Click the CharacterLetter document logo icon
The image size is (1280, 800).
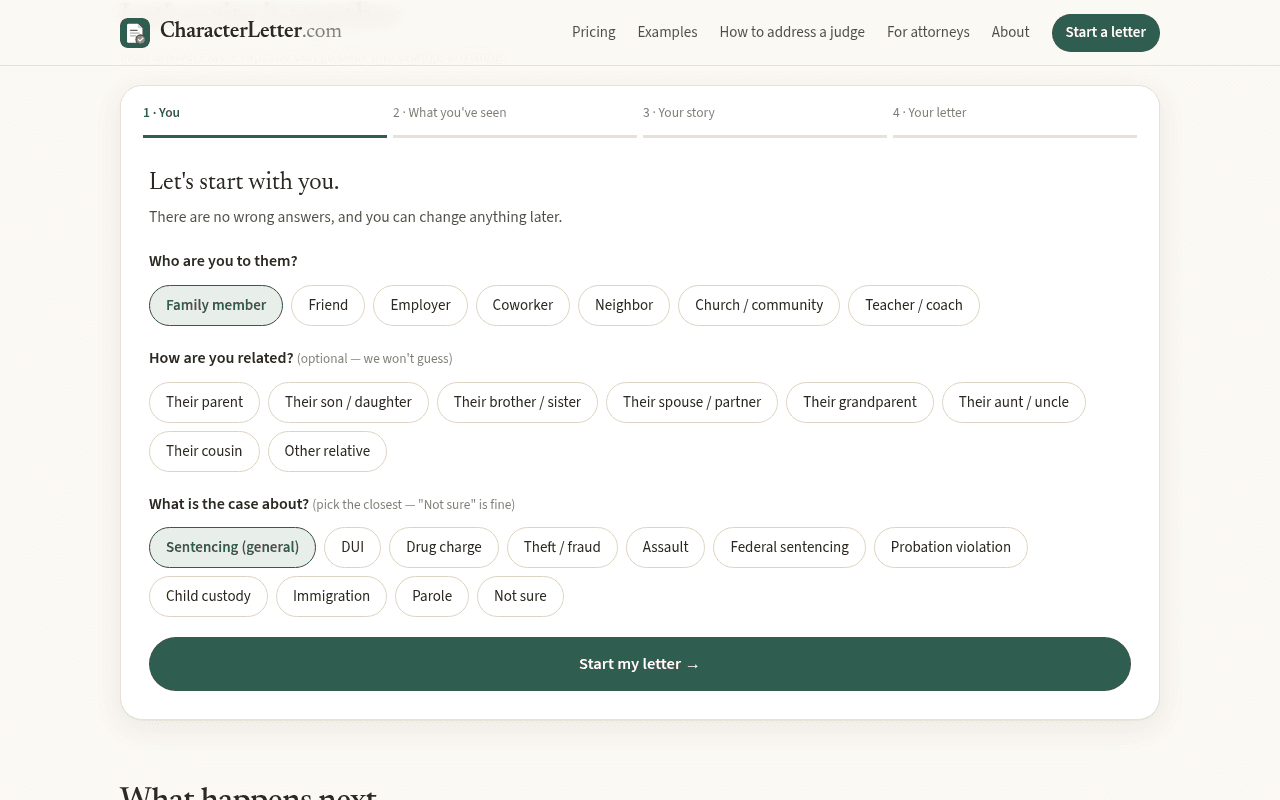coord(135,33)
